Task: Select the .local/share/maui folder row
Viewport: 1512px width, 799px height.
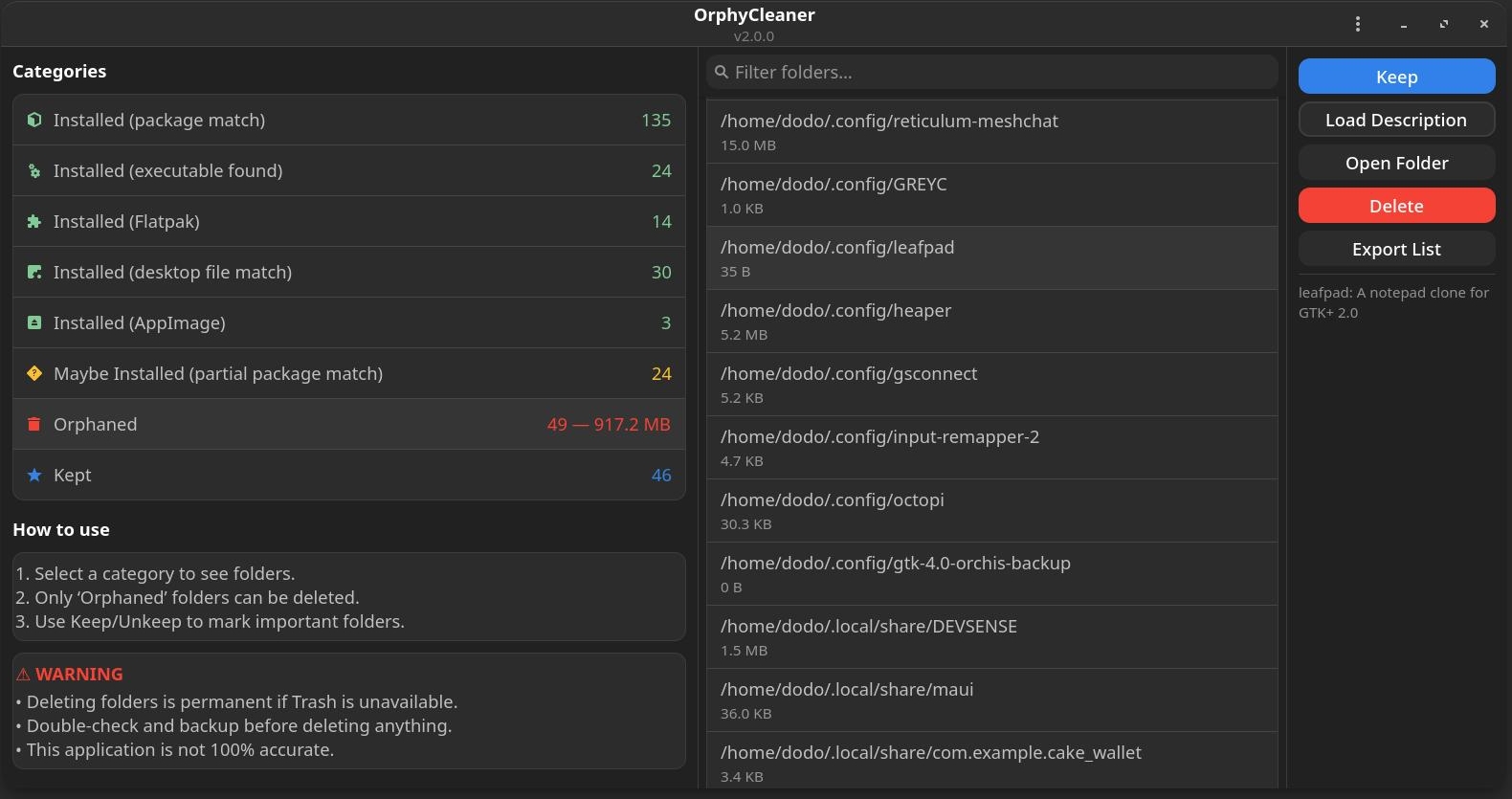Action: (x=992, y=700)
